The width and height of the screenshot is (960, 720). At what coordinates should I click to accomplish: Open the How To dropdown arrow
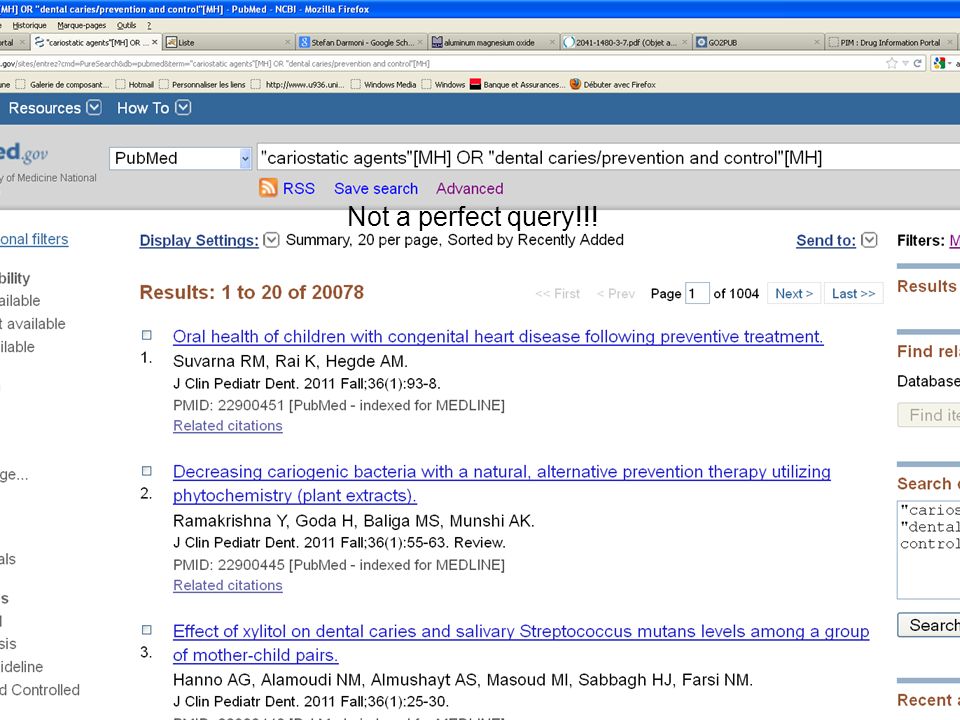[183, 108]
